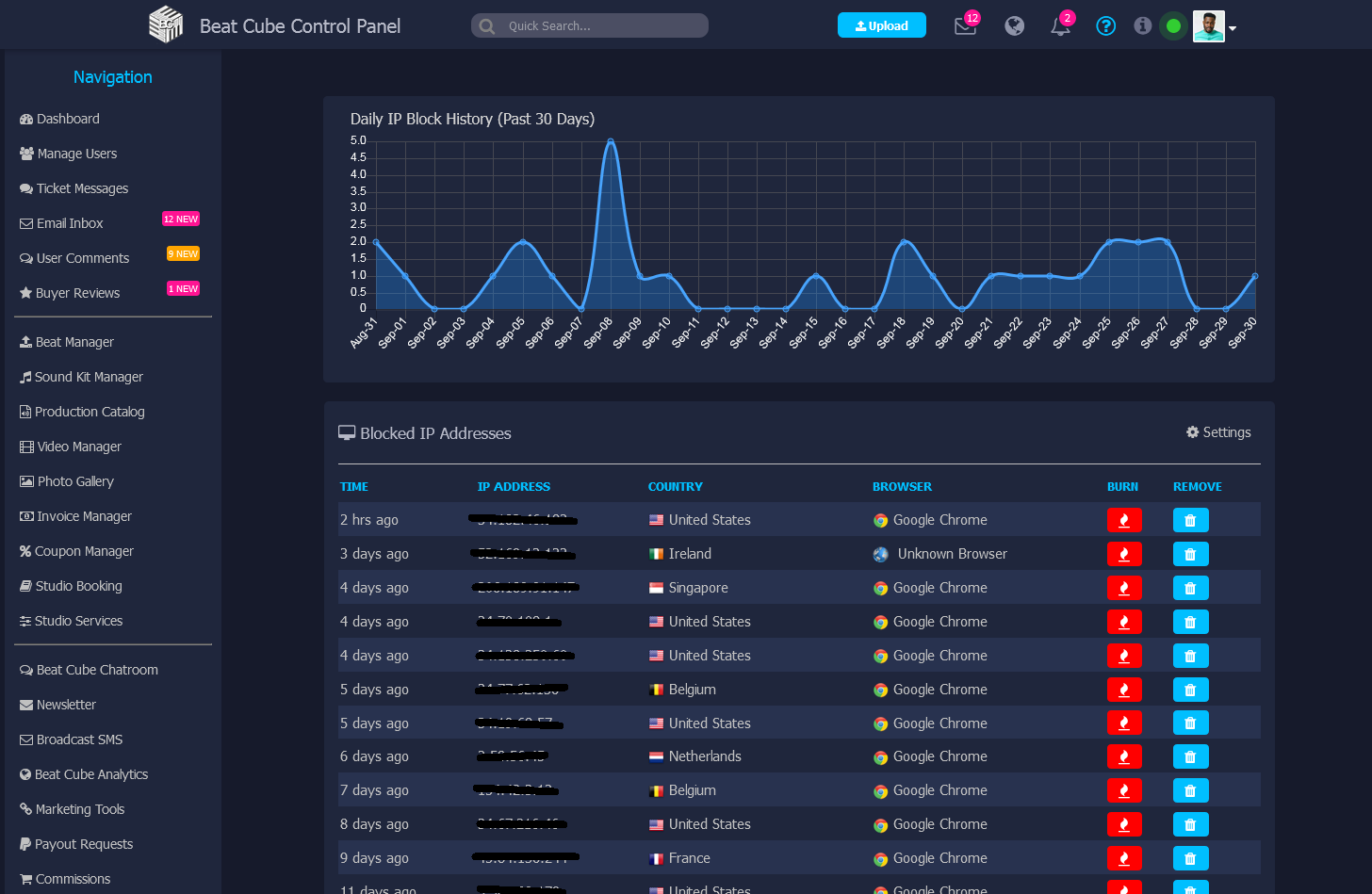Screen dimensions: 1372x894
Task: Sort table by TIME column header
Action: coord(354,487)
